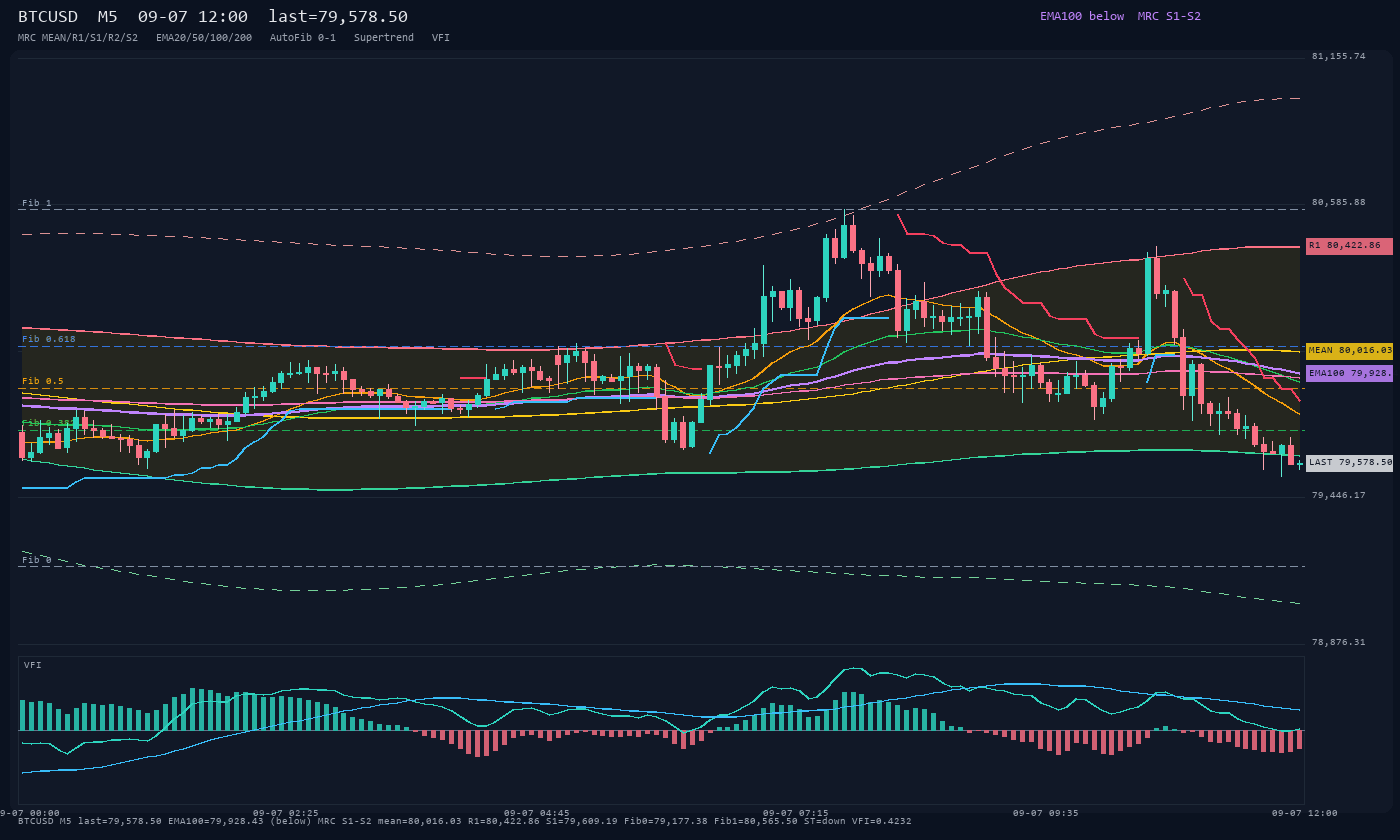Click the 'Fib 1' level label

click(37, 203)
